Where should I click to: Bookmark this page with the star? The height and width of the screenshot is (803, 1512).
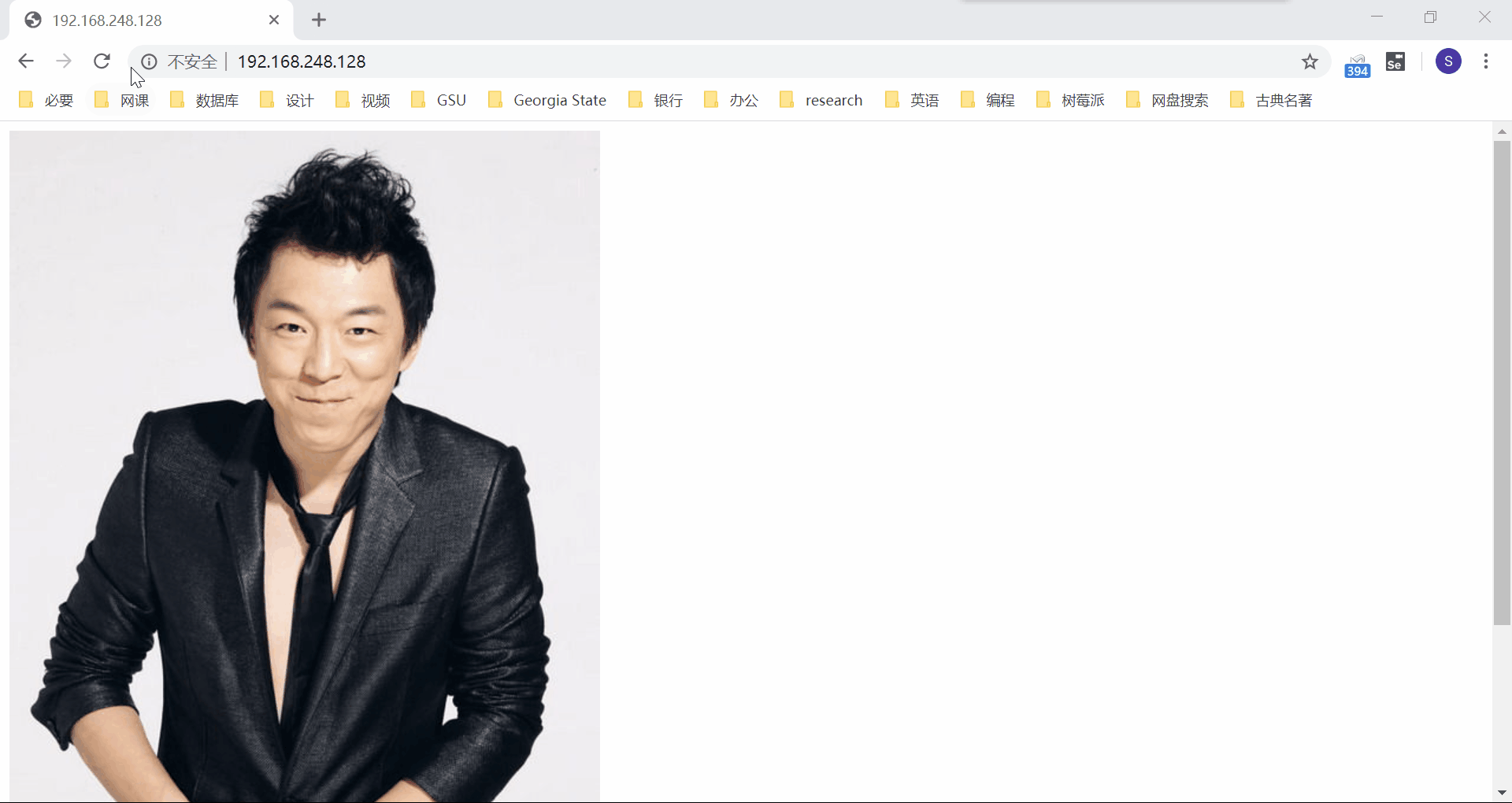point(1310,61)
